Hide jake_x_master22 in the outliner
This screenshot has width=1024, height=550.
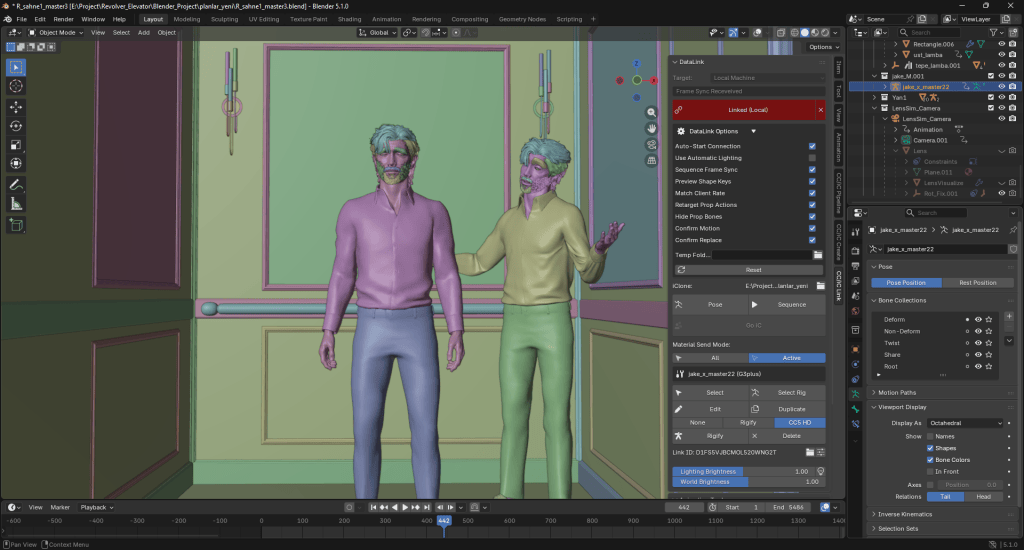click(1001, 87)
